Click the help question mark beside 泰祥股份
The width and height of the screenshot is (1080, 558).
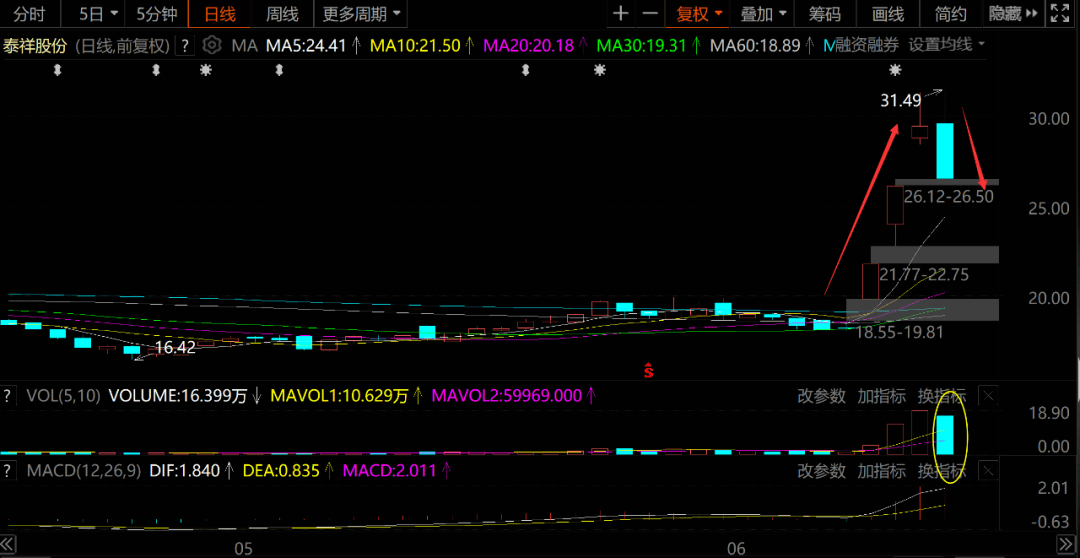[x=185, y=46]
